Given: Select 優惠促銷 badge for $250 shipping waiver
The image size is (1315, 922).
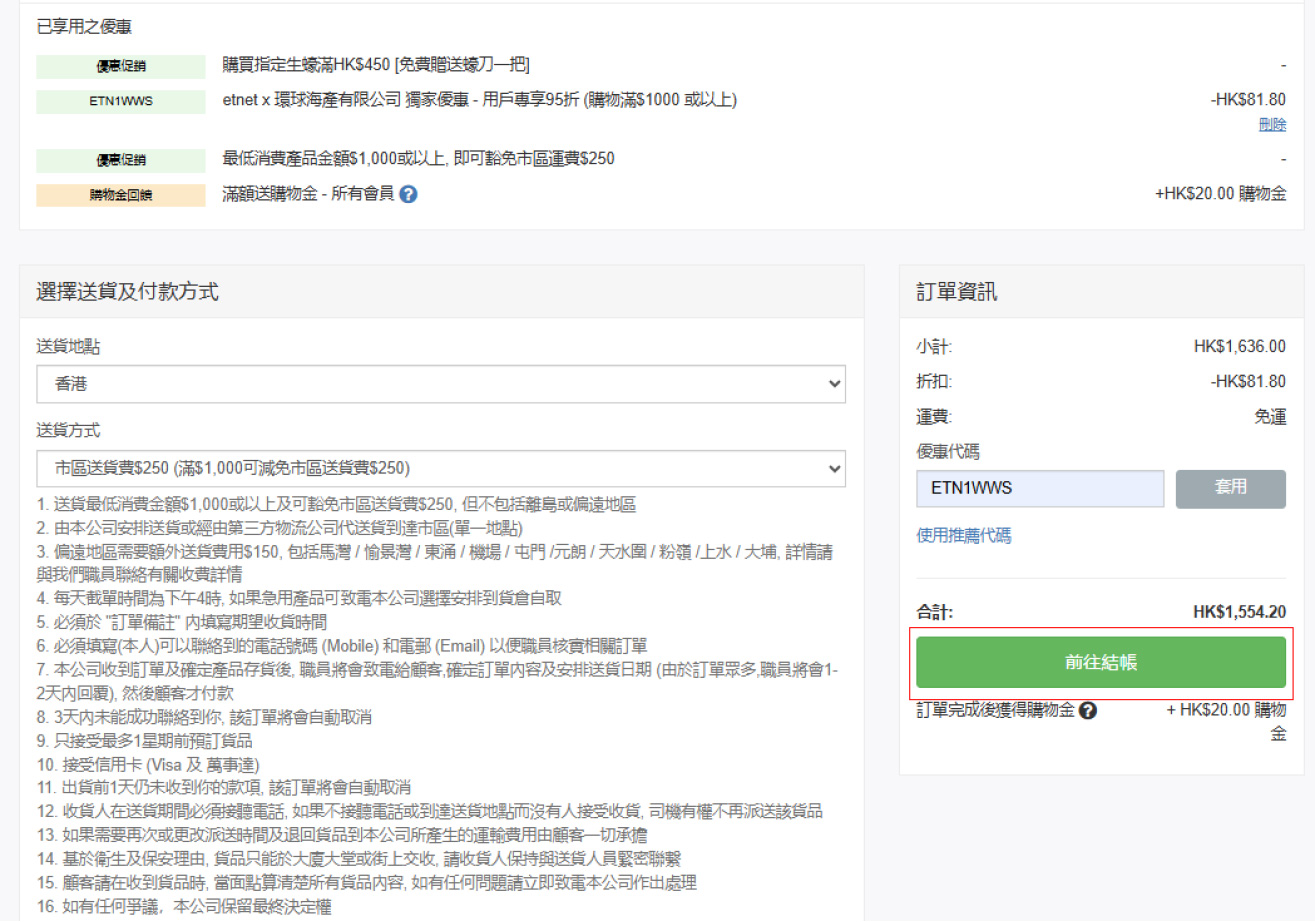Looking at the screenshot, I should pos(121,160).
